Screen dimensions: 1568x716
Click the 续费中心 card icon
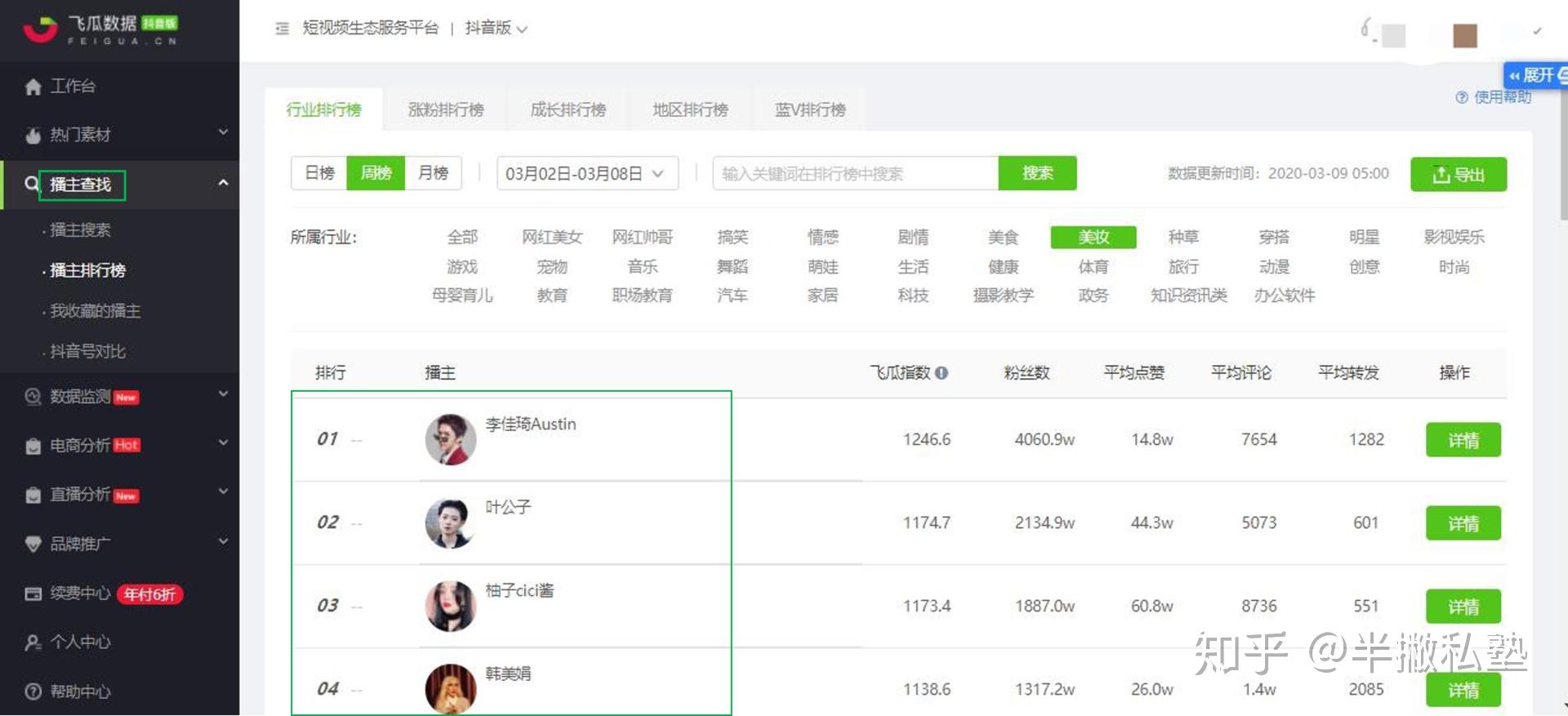(x=33, y=594)
